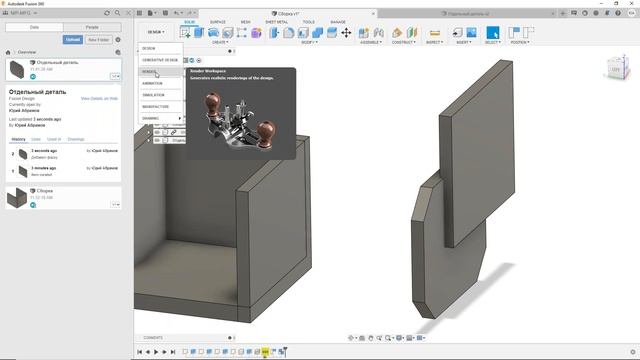The width and height of the screenshot is (640, 360).
Task: Select the highlighted yellow timeline feature
Action: 265,351
